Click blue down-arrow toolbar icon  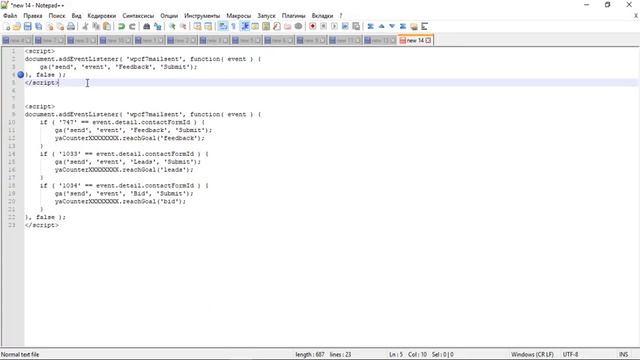[392, 27]
